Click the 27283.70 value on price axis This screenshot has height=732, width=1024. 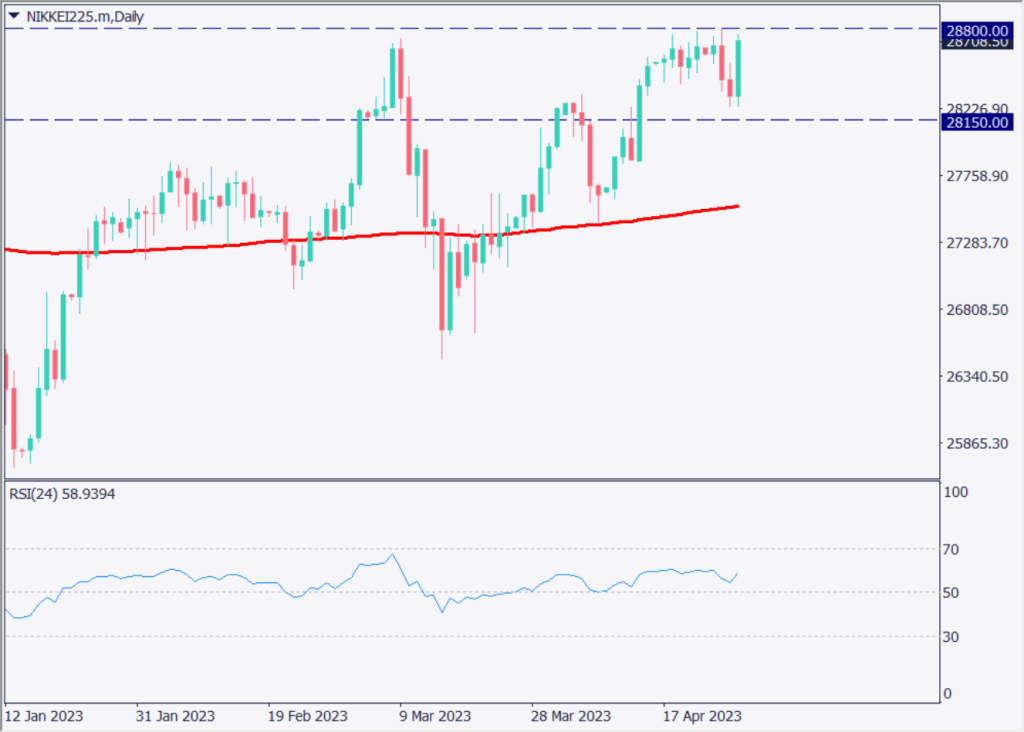[x=975, y=243]
